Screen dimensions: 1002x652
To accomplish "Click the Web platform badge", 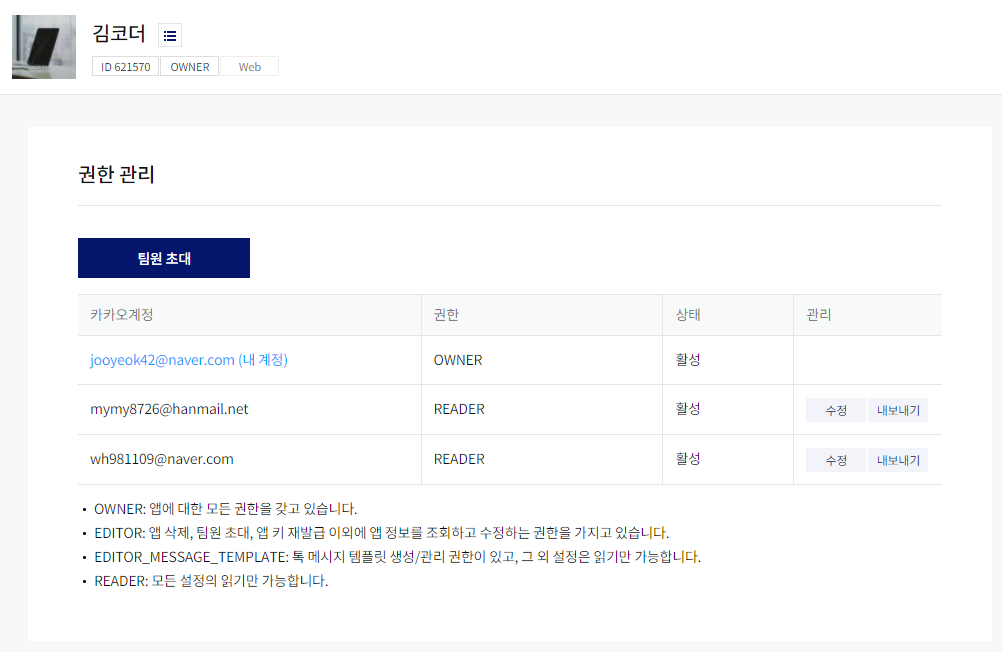I will (250, 66).
